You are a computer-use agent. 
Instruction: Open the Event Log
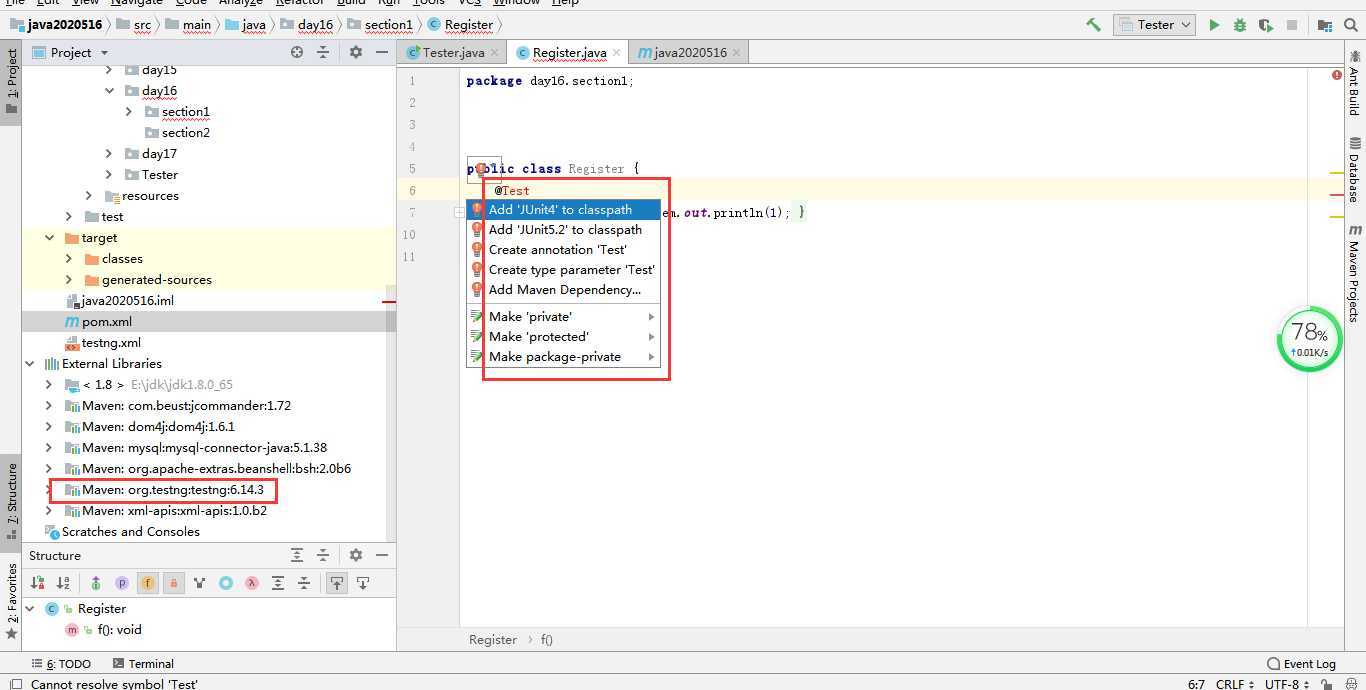coord(1301,663)
